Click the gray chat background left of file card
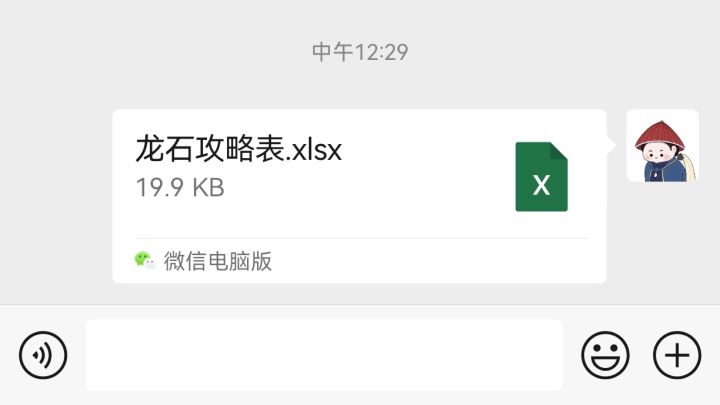This screenshot has height=405, width=720. [55, 196]
